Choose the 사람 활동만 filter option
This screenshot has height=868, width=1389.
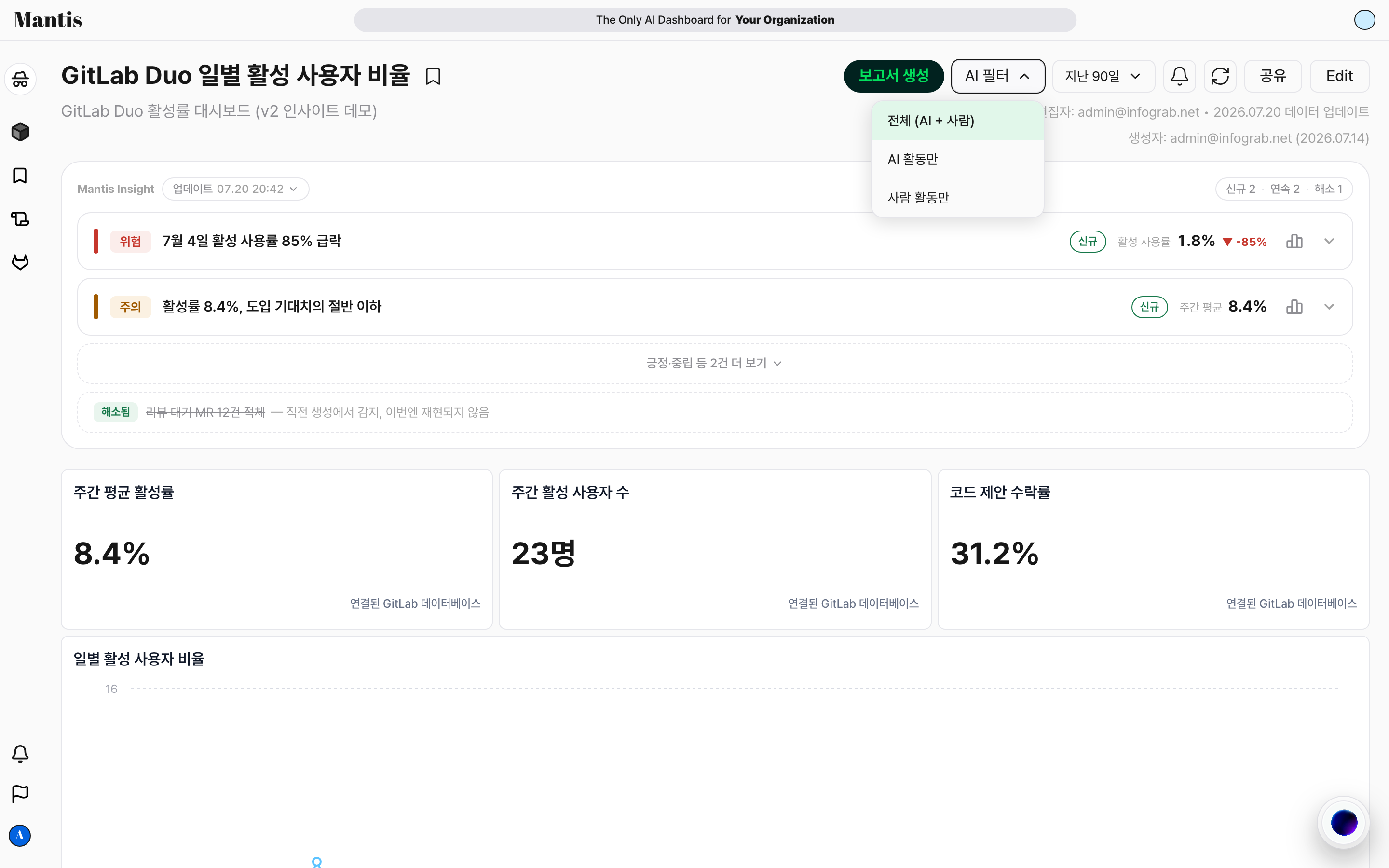(x=957, y=198)
